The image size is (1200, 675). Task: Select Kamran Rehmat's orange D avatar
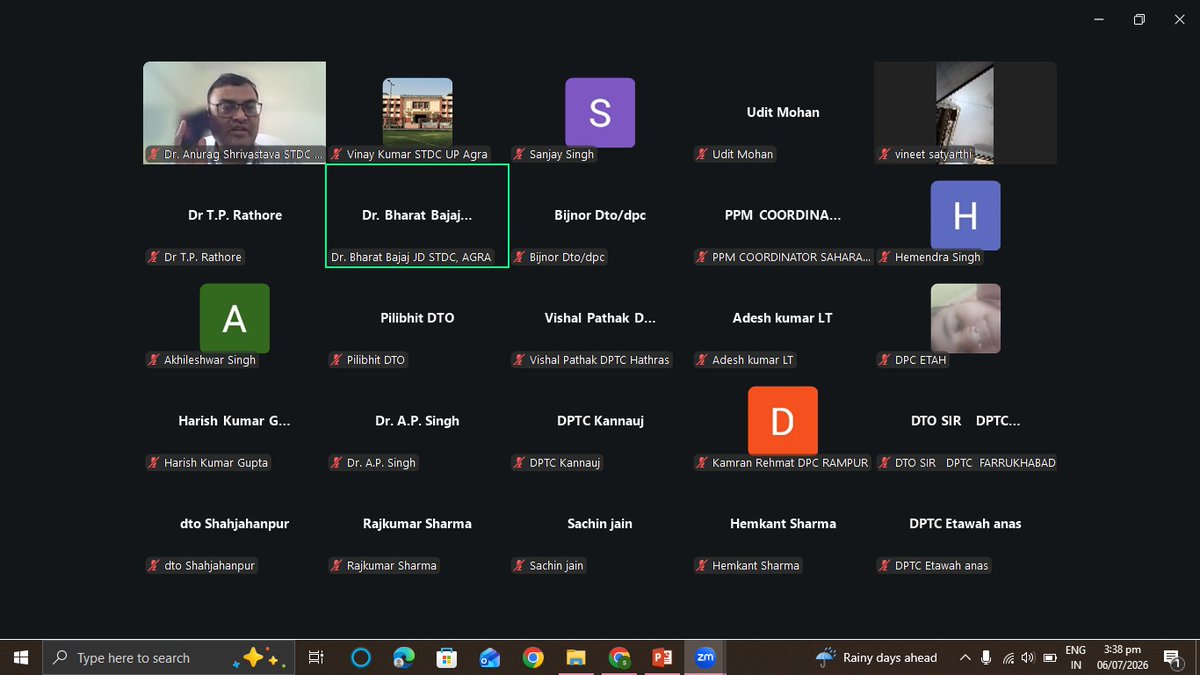(x=782, y=421)
